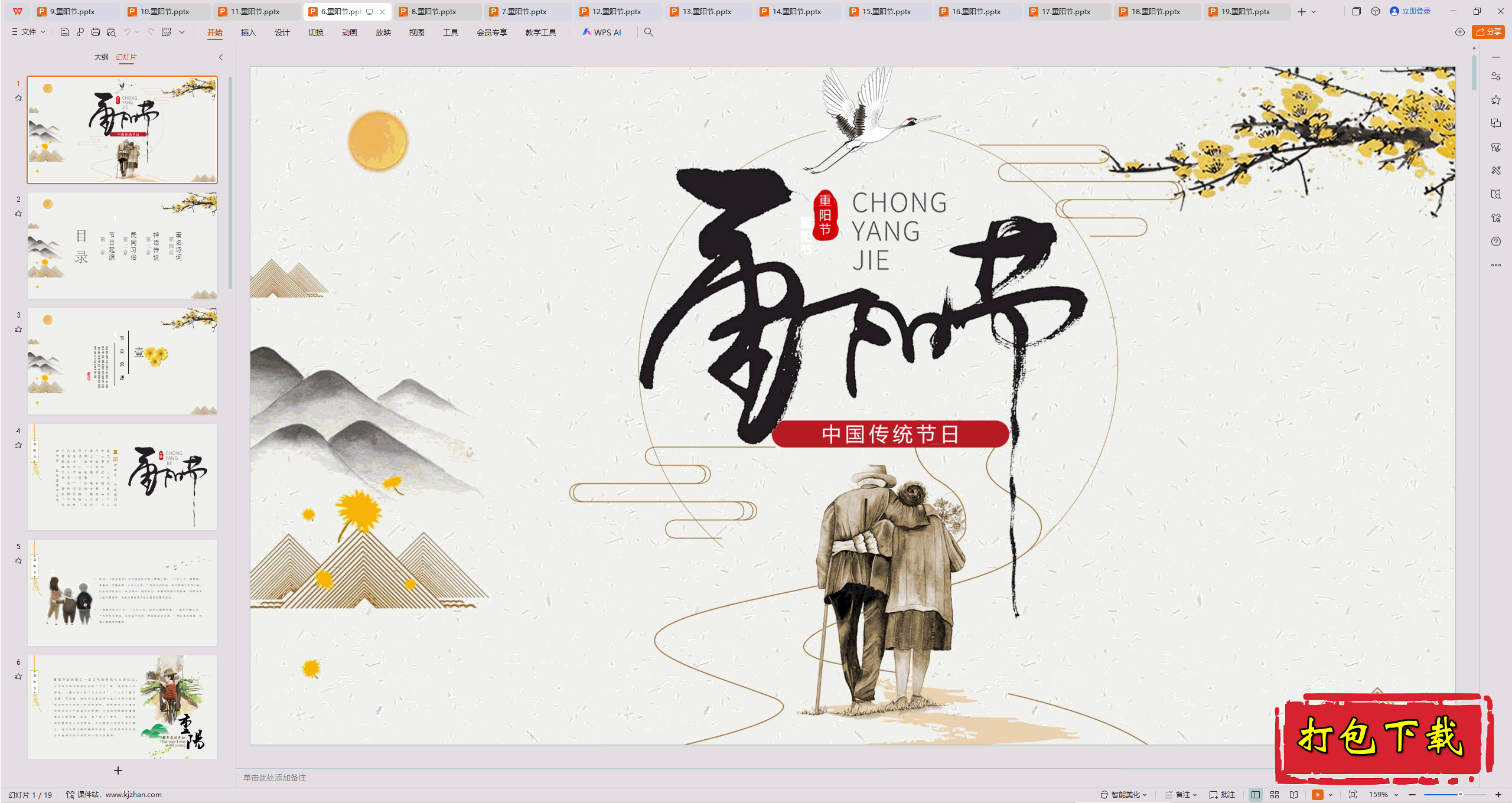Toggle animation star on slide 2 thumbnail
Viewport: 1512px width, 803px height.
tap(18, 214)
